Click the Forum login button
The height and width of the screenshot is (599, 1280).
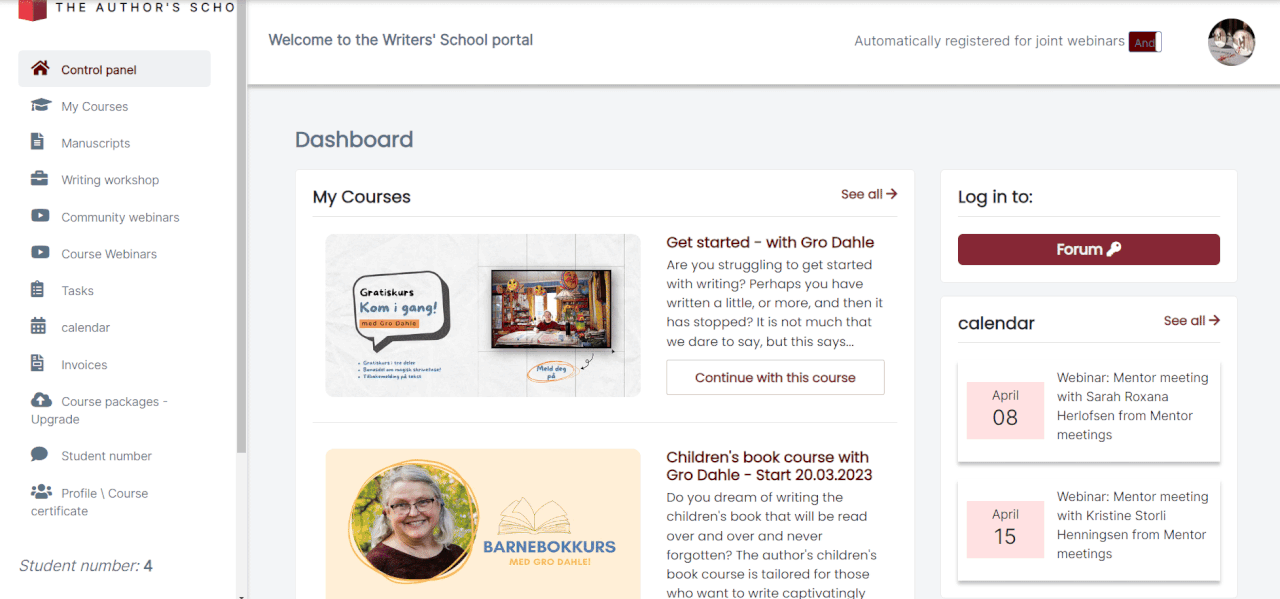[x=1089, y=250]
